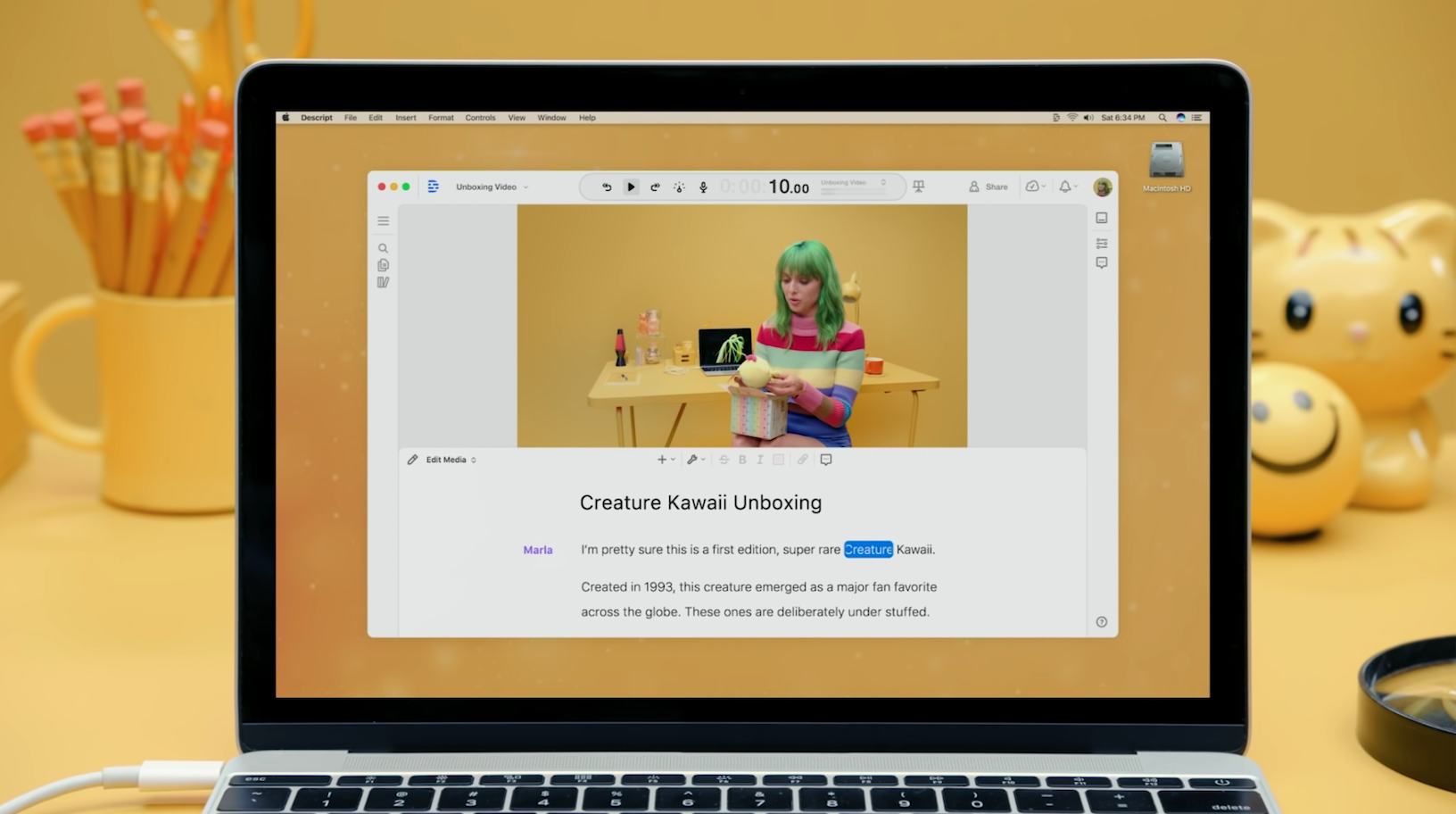1456x814 pixels.
Task: Open Spotlight search in menu bar
Action: pos(1162,118)
